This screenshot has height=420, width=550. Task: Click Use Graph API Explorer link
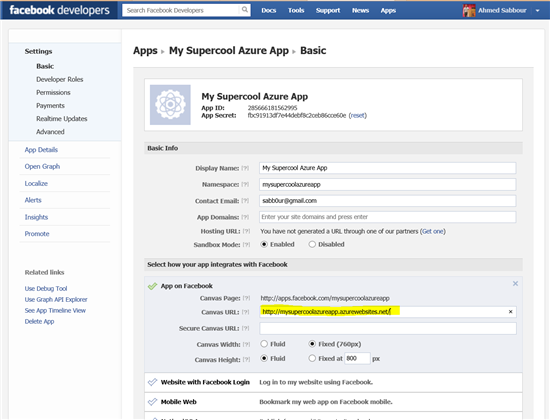[x=56, y=300]
